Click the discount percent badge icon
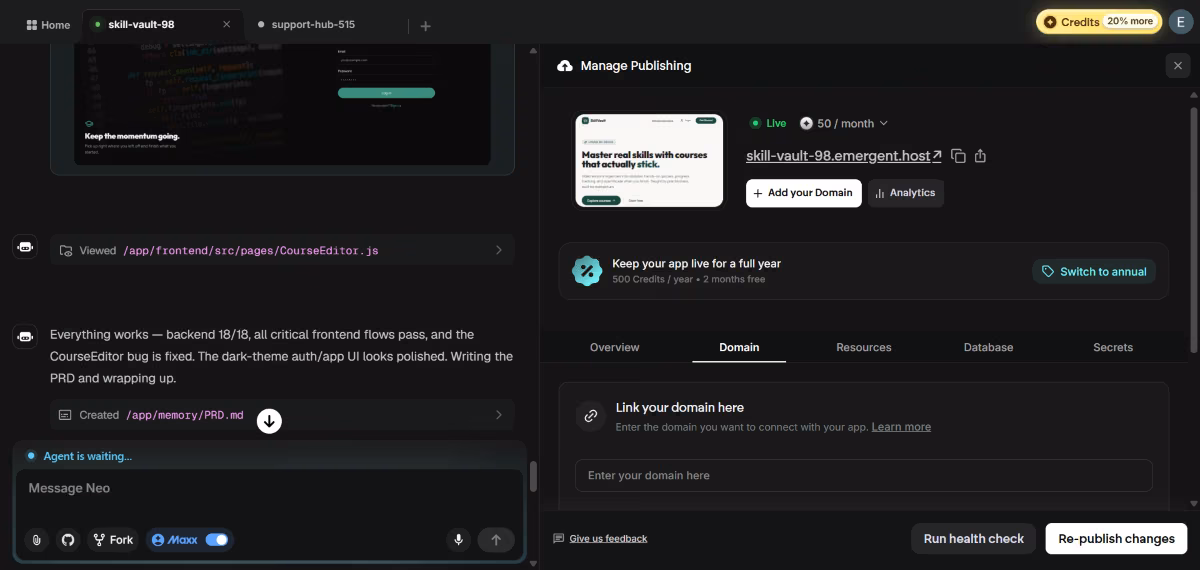1200x570 pixels. (x=587, y=271)
